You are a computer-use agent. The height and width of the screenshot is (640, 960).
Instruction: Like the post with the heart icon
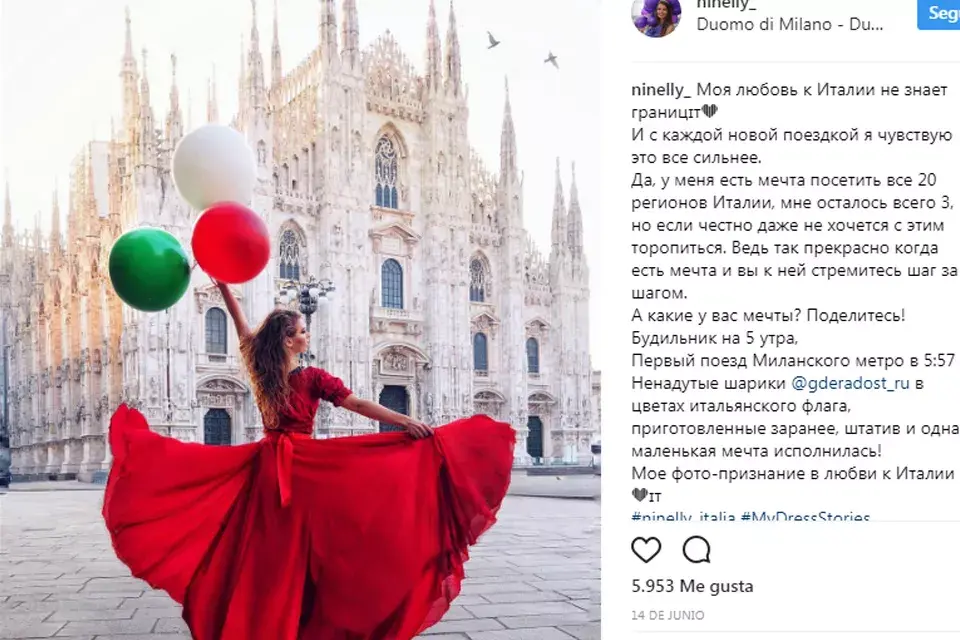coord(646,549)
